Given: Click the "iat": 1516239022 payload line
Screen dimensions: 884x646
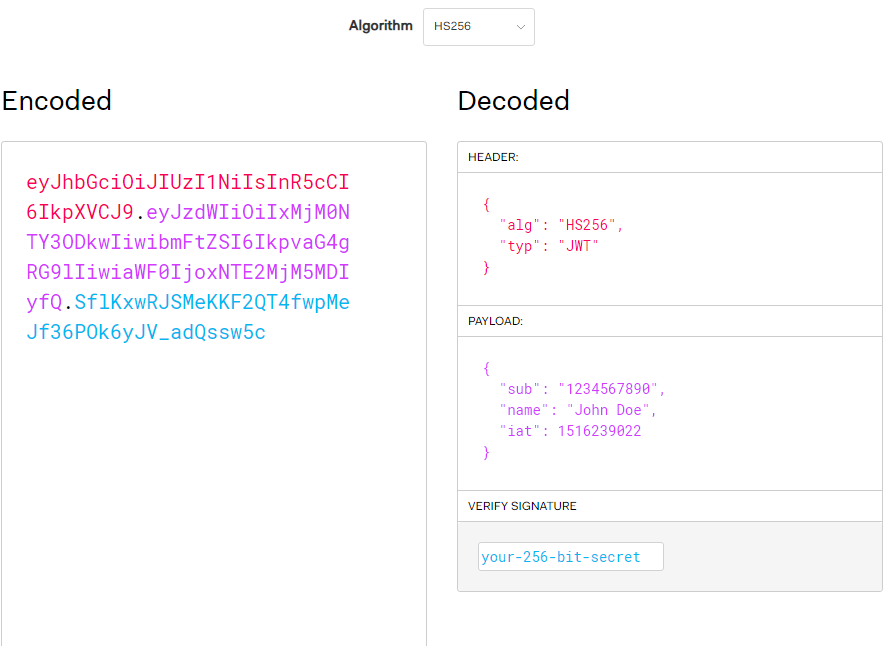Looking at the screenshot, I should point(570,431).
